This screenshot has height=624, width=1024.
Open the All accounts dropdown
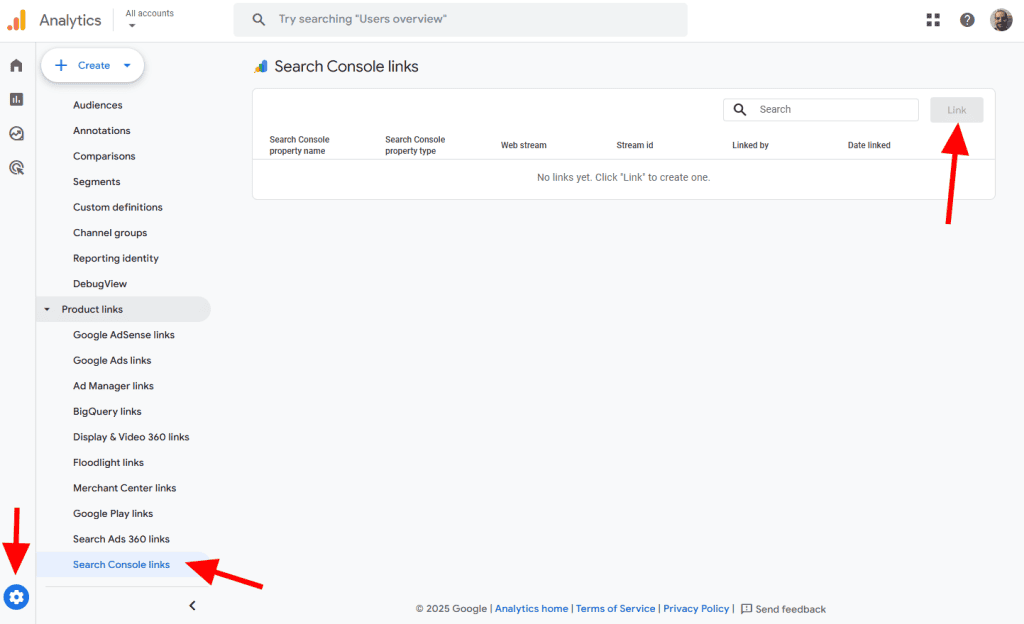point(149,19)
